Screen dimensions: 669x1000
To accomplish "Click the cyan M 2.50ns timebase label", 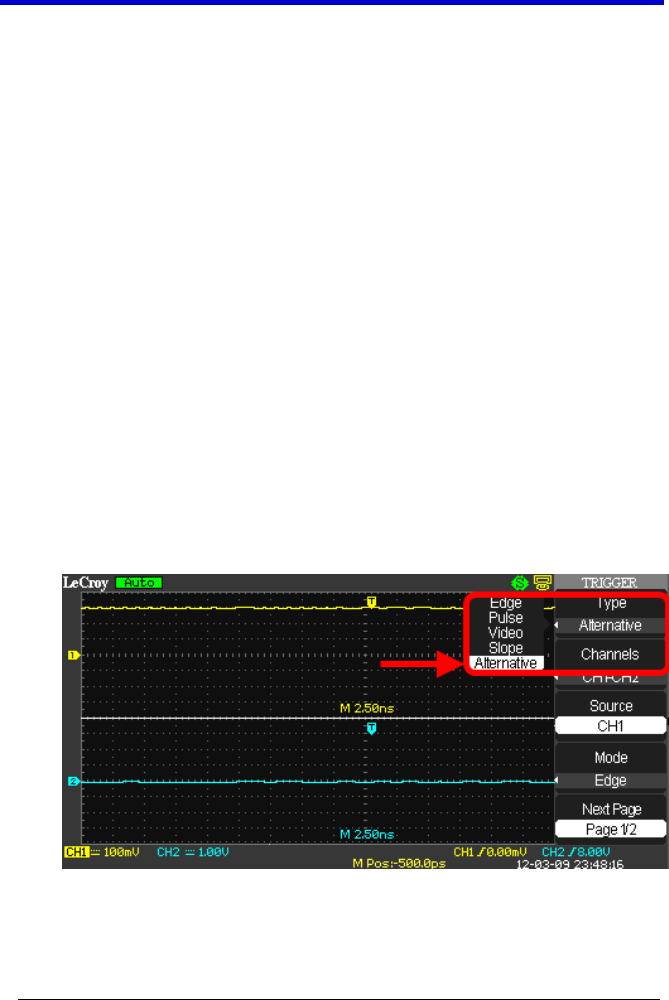I will tap(367, 834).
